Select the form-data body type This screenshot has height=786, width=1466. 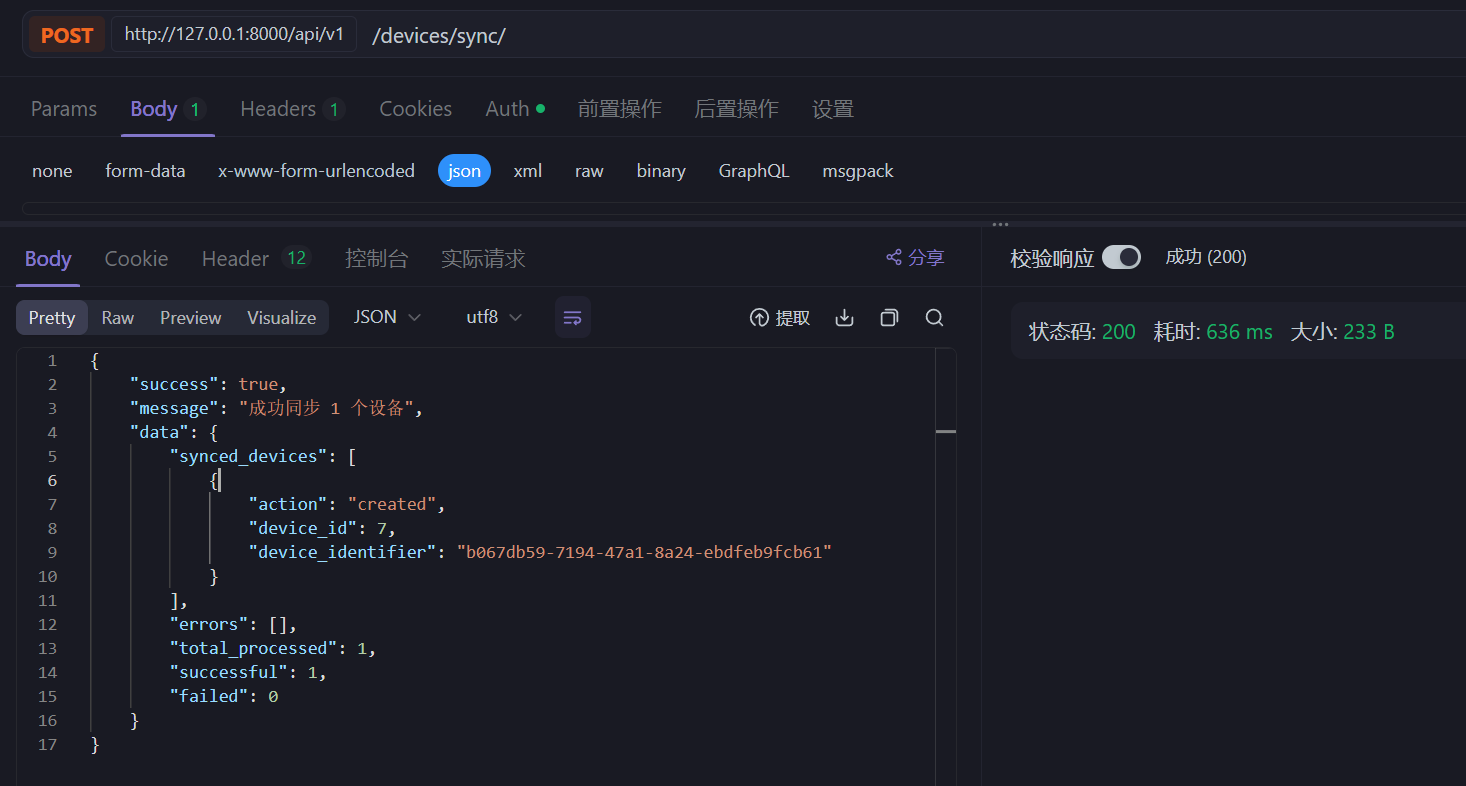(x=145, y=171)
